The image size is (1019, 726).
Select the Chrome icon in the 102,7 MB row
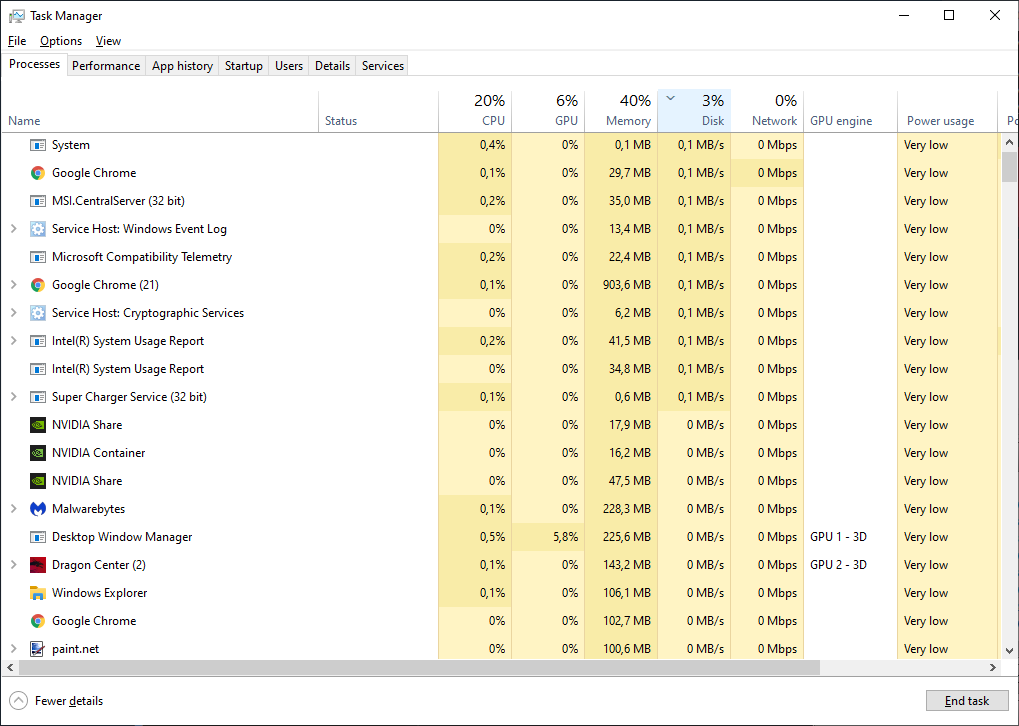(x=38, y=621)
